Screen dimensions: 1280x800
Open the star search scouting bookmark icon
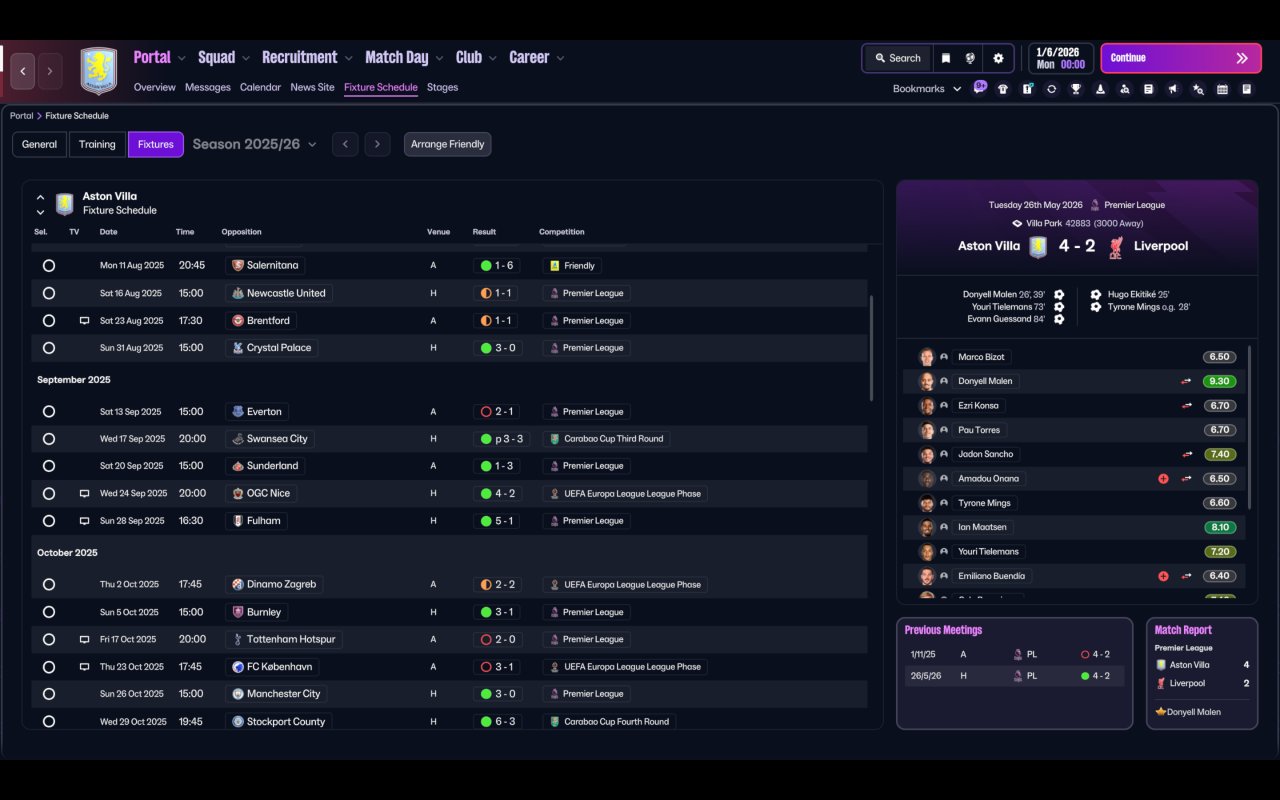[1198, 89]
